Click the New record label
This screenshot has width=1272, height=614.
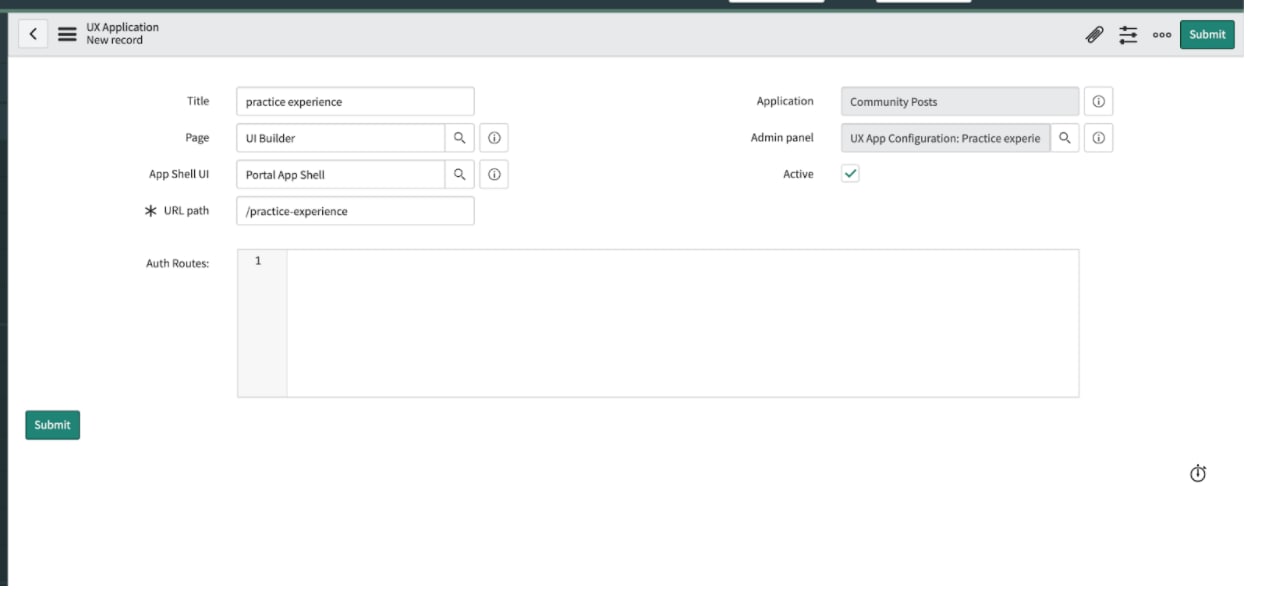[117, 40]
